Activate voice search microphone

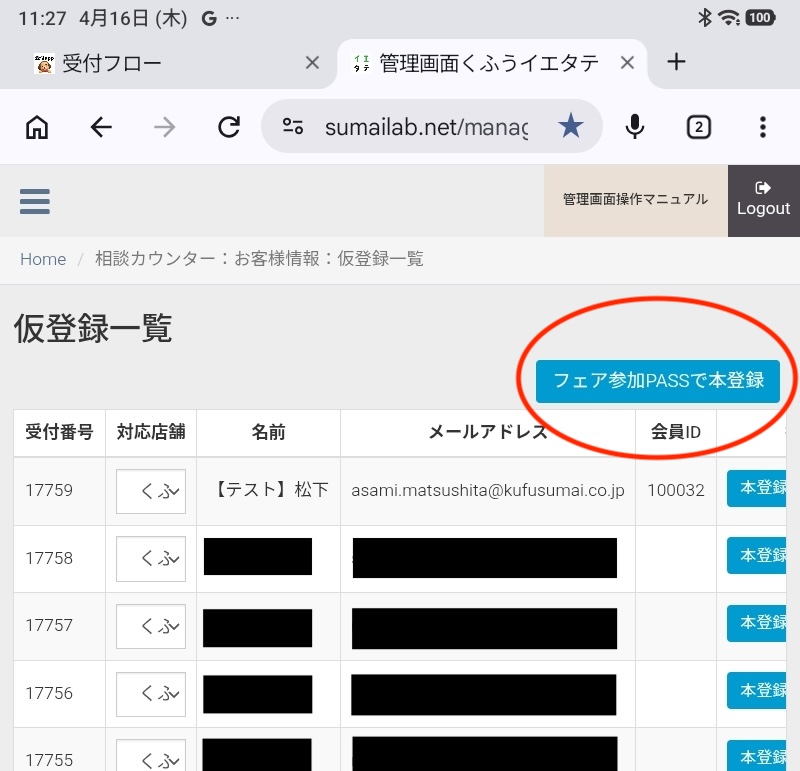point(634,126)
